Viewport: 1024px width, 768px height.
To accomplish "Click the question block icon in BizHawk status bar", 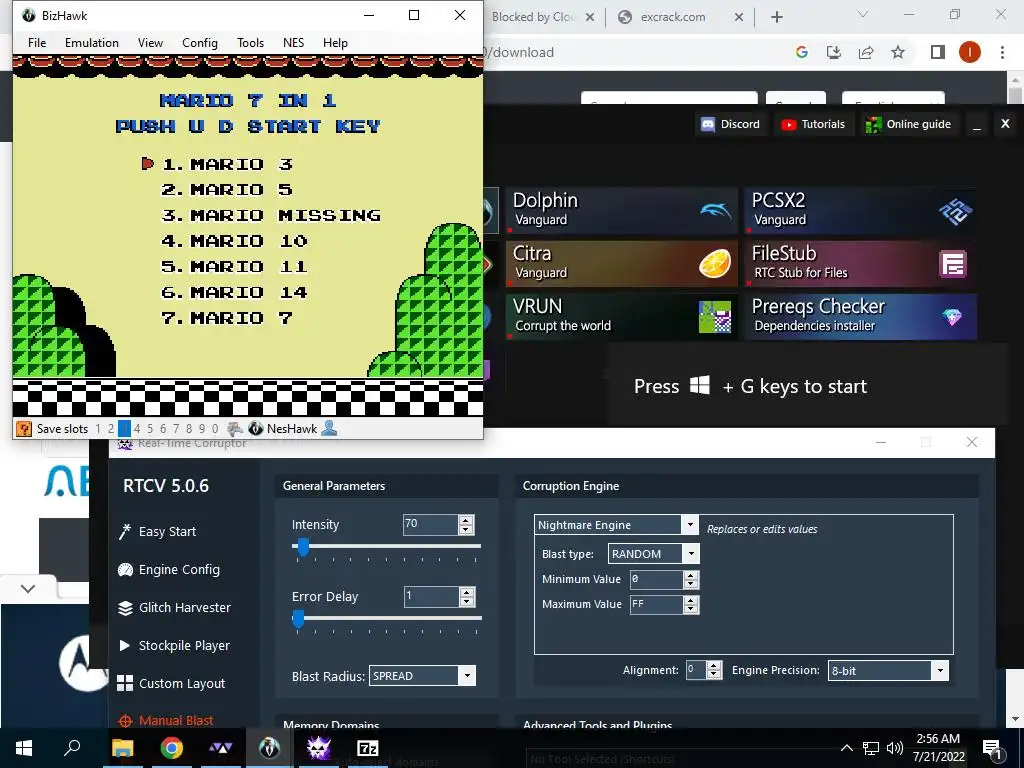I will [24, 428].
